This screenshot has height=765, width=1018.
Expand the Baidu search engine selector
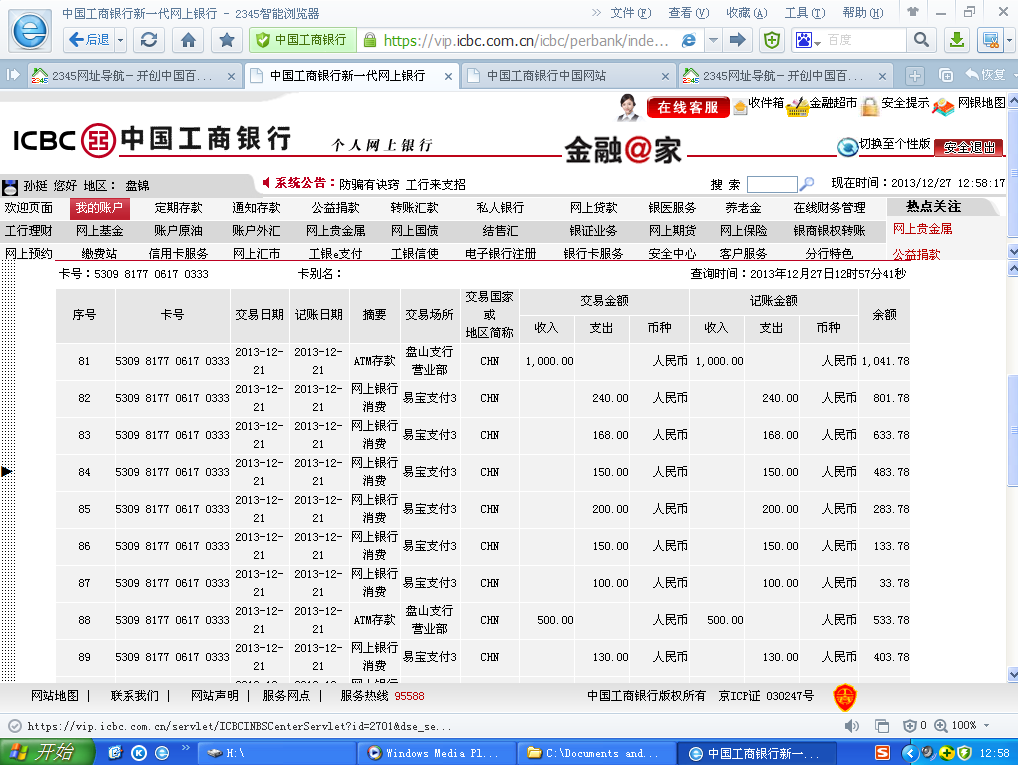click(808, 40)
